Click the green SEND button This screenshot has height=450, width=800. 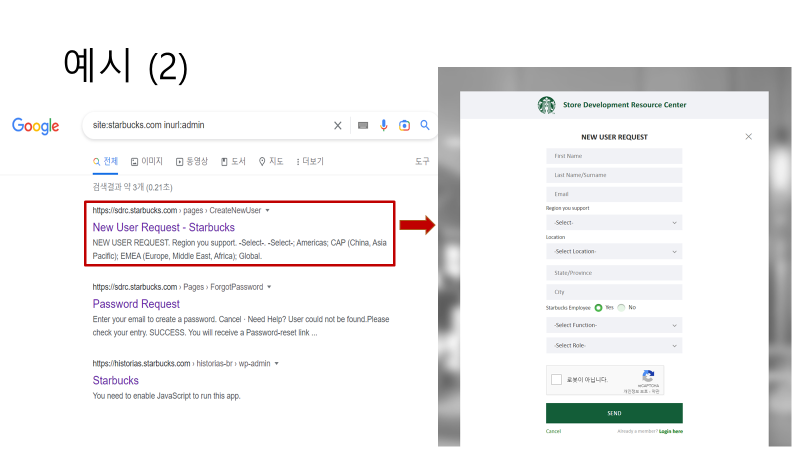614,413
